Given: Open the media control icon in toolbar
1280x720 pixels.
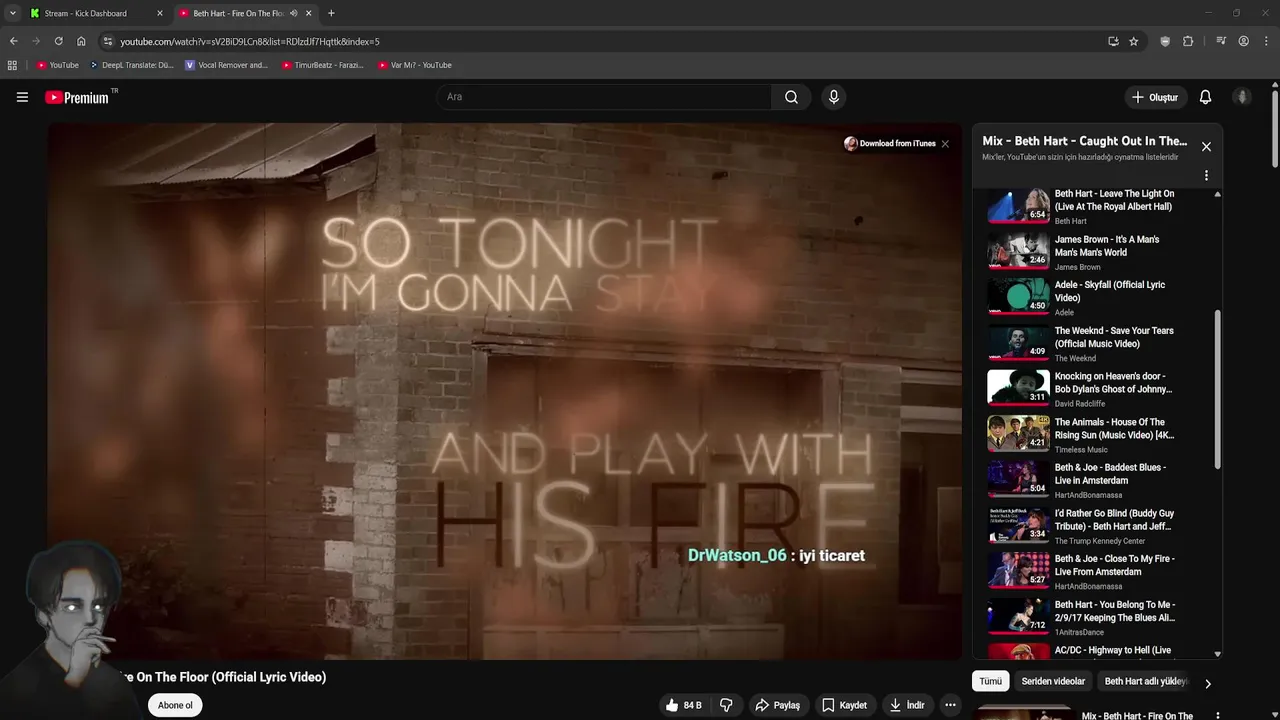Looking at the screenshot, I should 1221,41.
